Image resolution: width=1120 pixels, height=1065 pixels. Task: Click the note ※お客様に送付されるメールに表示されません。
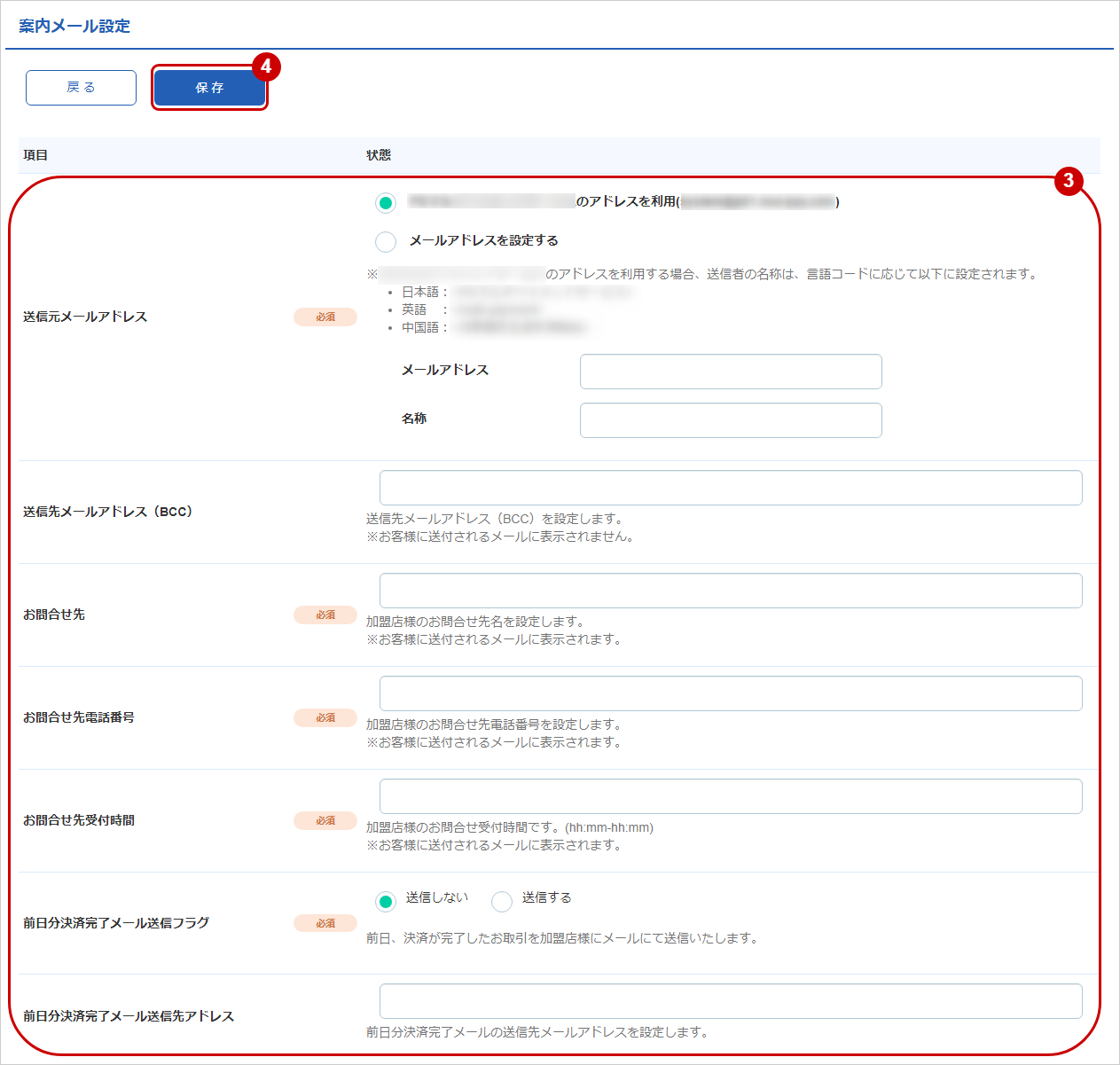500,536
